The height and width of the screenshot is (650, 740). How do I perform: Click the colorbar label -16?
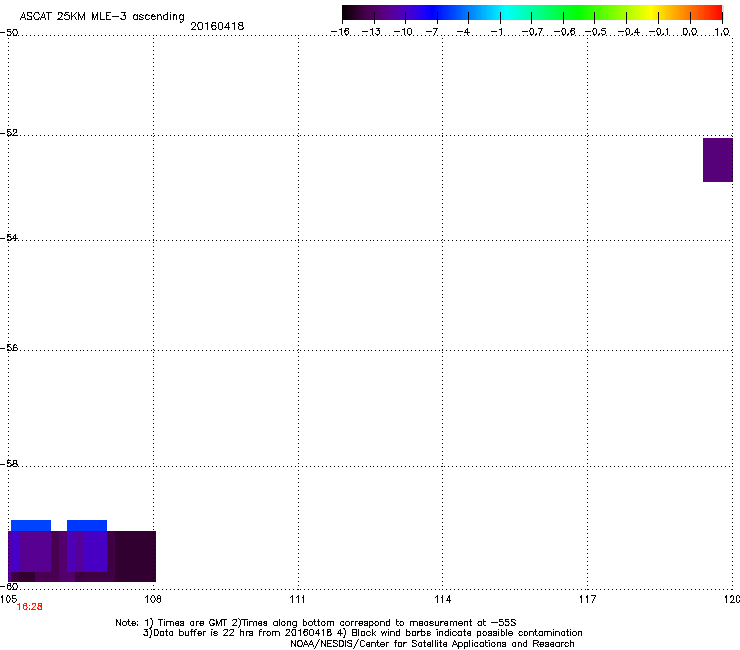pyautogui.click(x=340, y=32)
